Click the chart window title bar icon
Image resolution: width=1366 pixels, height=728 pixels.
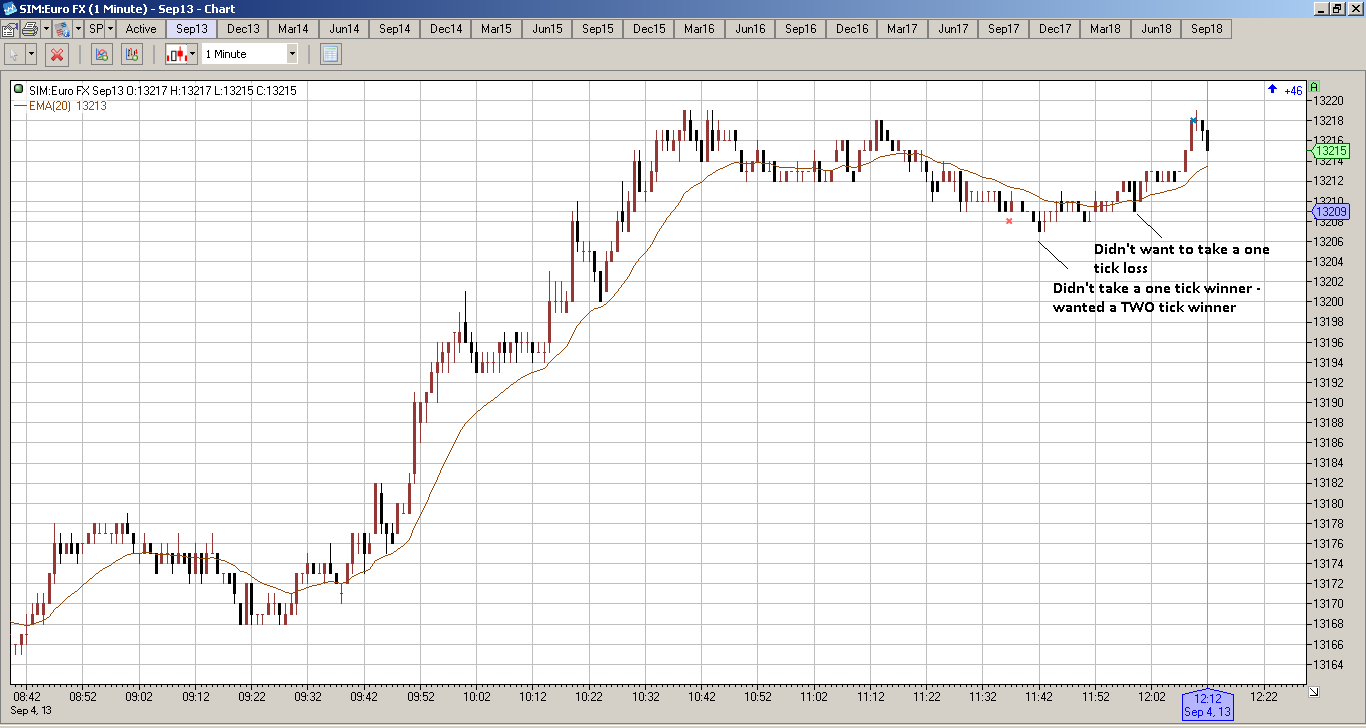[x=10, y=9]
